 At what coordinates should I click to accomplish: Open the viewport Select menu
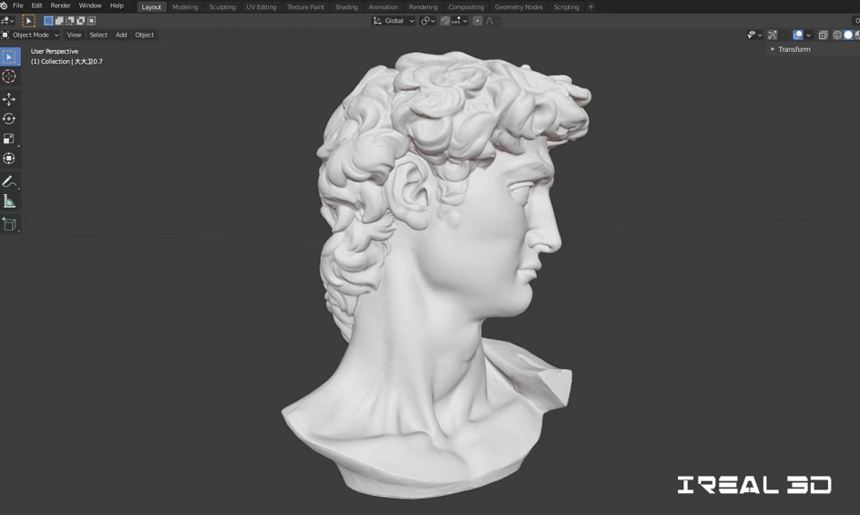98,35
